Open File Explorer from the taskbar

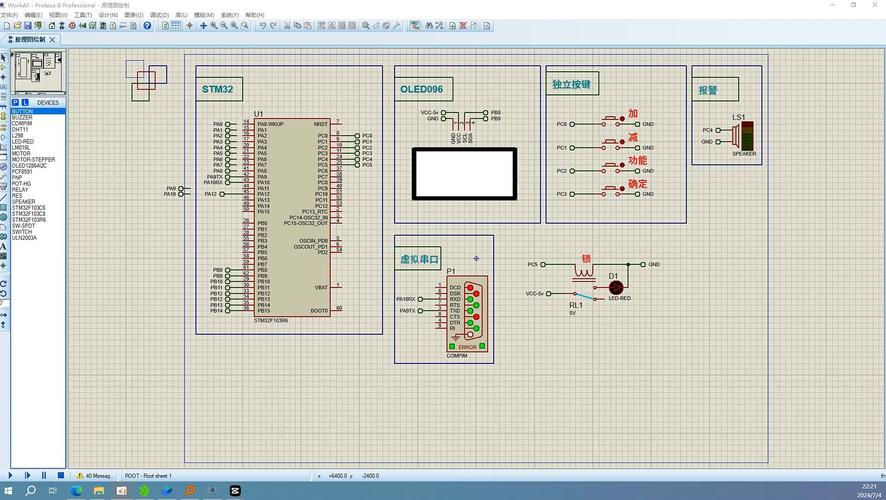coord(99,490)
